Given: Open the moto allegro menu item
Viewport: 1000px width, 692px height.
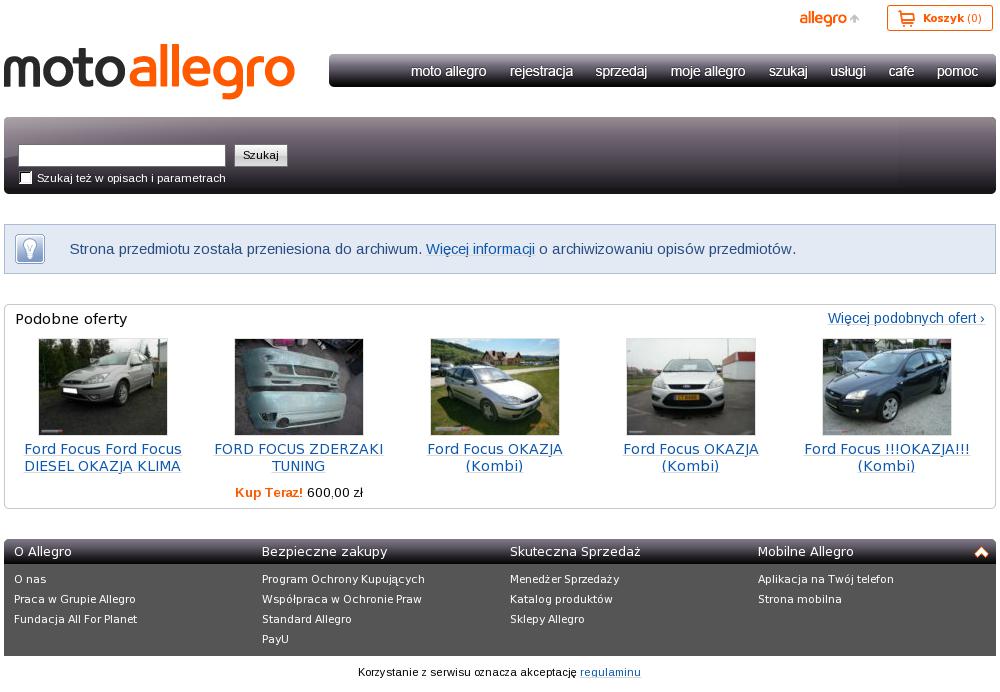Looking at the screenshot, I should pyautogui.click(x=448, y=71).
